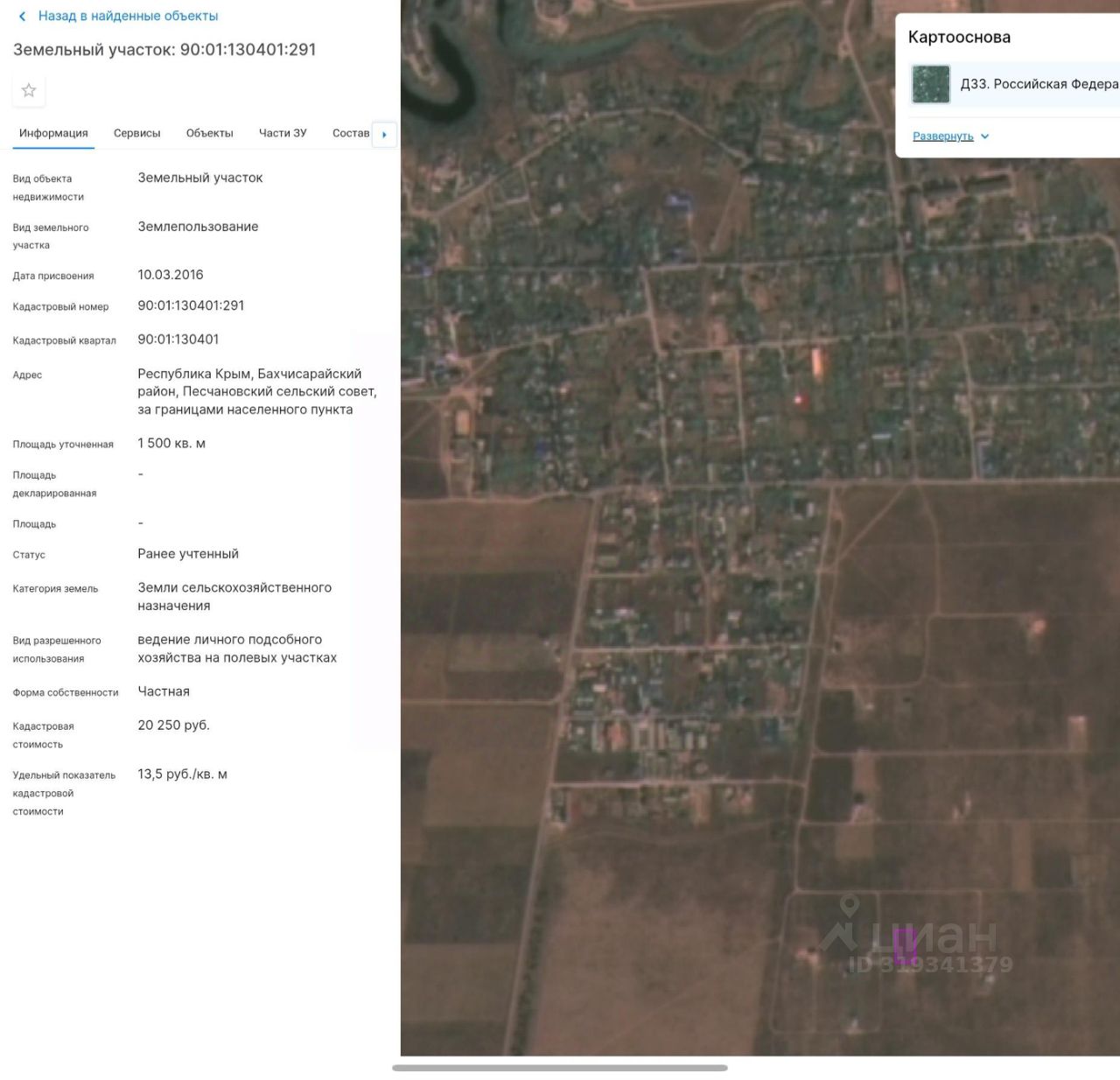The image size is (1120, 1080).
Task: Click the Картооснова panel title
Action: tap(959, 37)
